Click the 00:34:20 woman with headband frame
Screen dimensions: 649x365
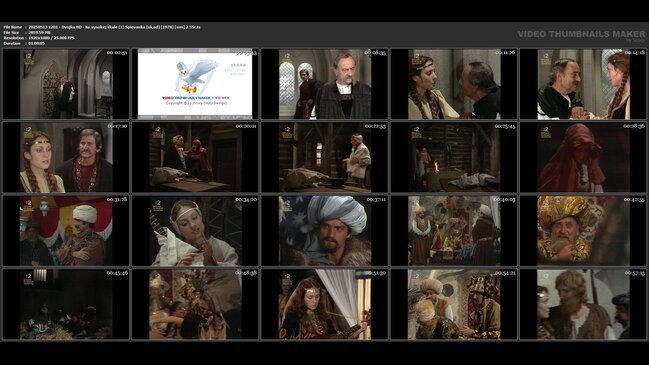(195, 231)
